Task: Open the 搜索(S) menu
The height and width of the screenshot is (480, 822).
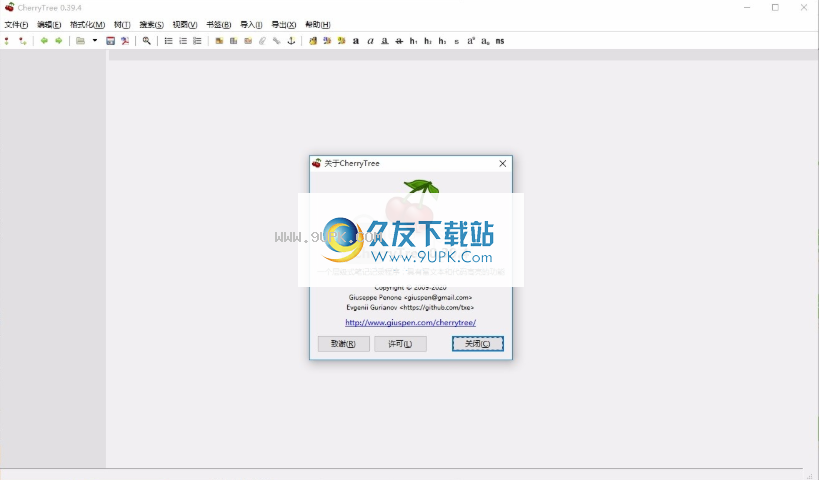Action: (152, 25)
